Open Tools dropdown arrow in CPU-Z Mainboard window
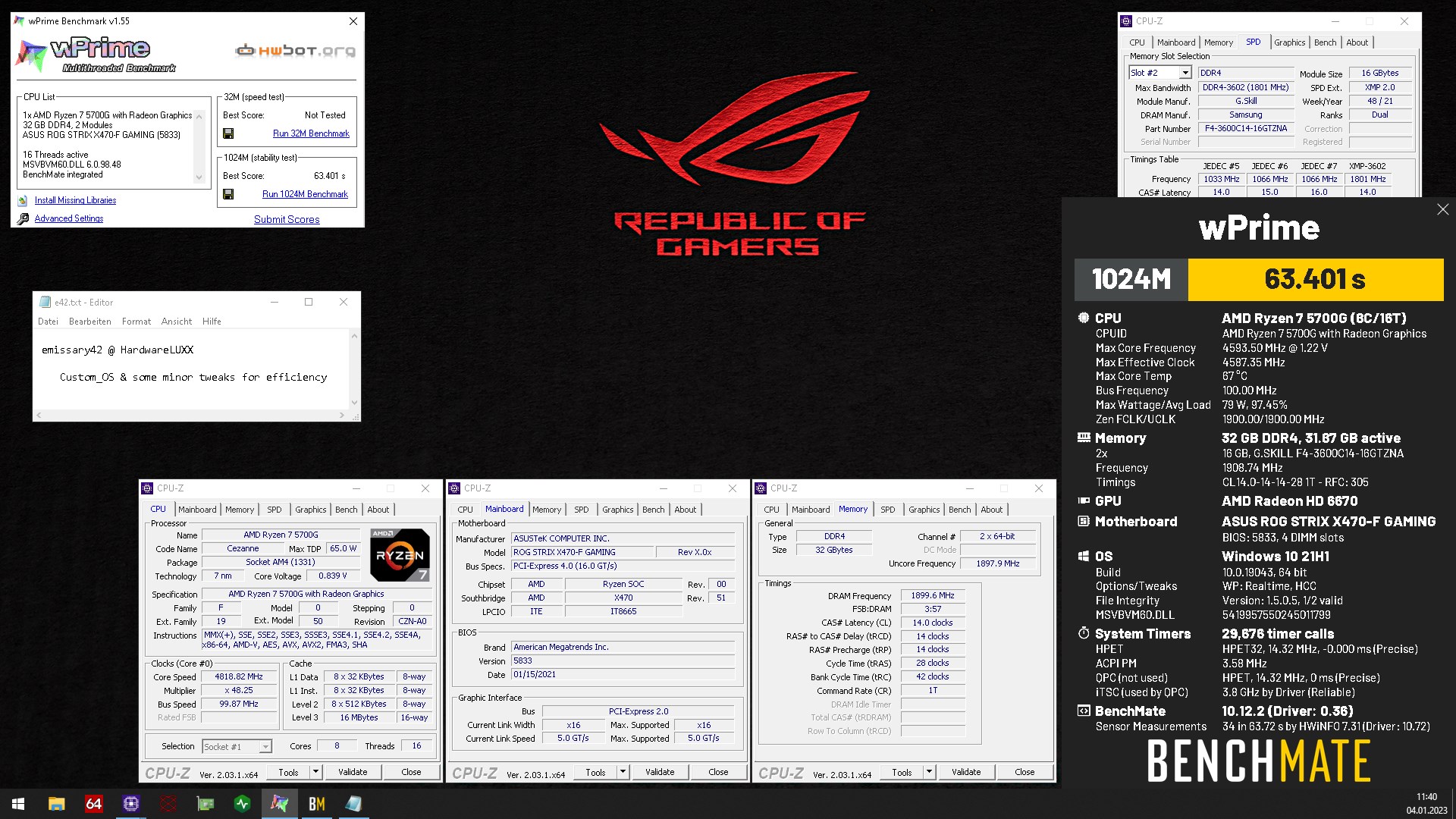This screenshot has height=819, width=1456. tap(623, 772)
